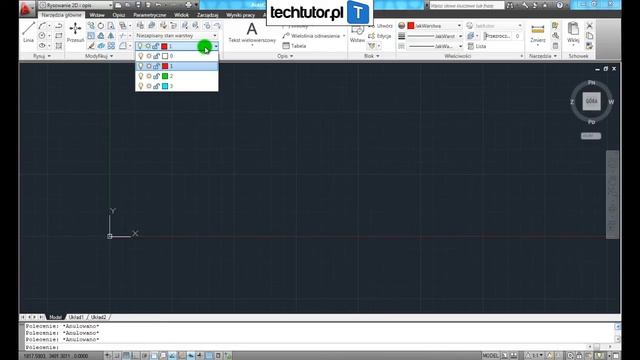Expand the Narzędzia panel
This screenshot has height=360, width=640.
click(543, 56)
